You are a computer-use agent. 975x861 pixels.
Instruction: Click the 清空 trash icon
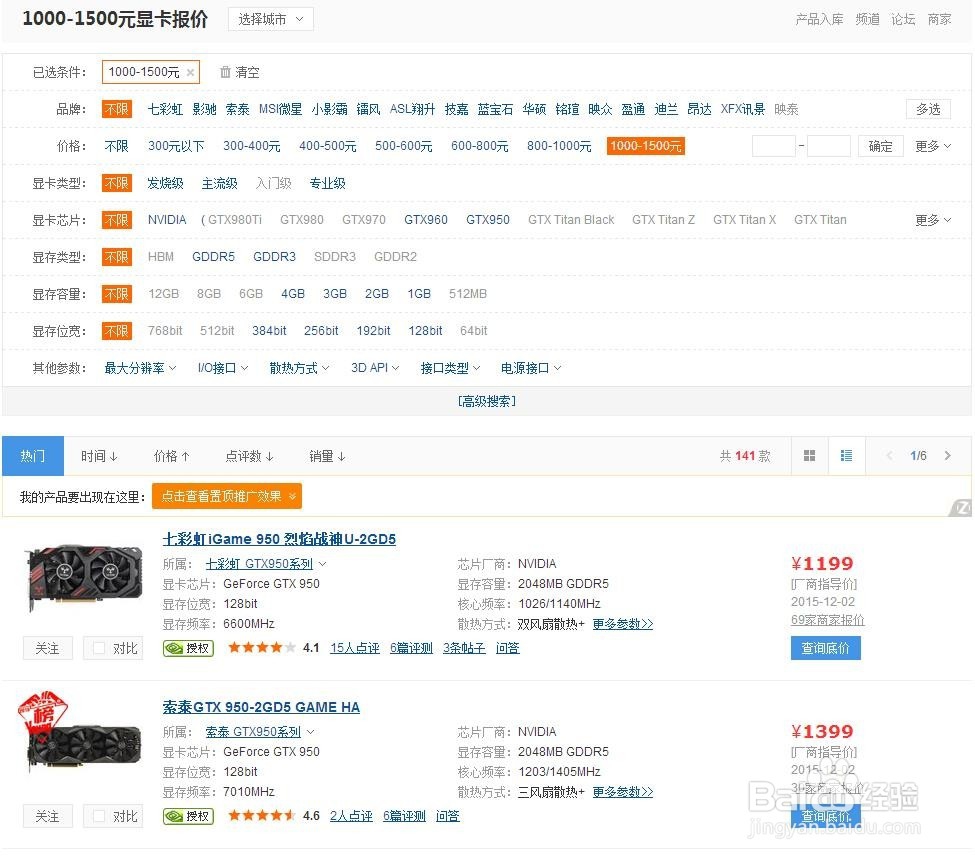pos(225,72)
